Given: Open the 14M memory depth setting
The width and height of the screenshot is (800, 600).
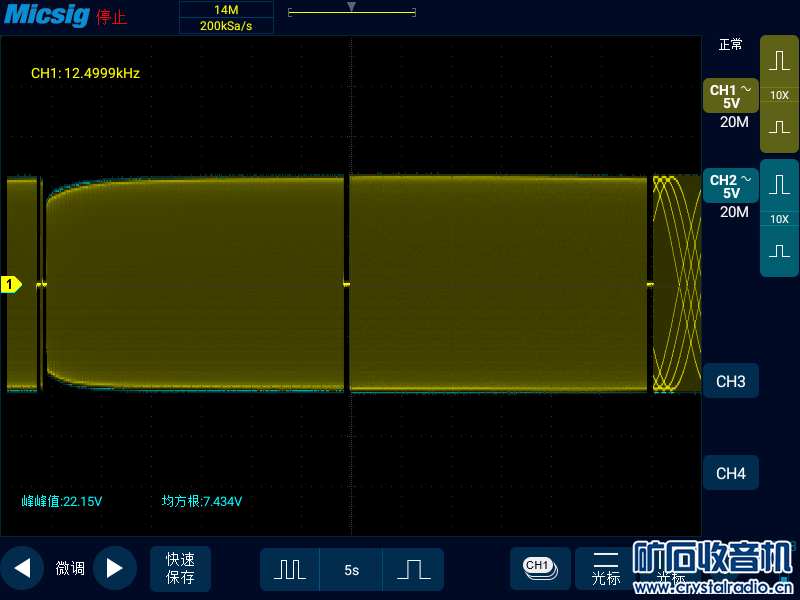Looking at the screenshot, I should tap(226, 9).
